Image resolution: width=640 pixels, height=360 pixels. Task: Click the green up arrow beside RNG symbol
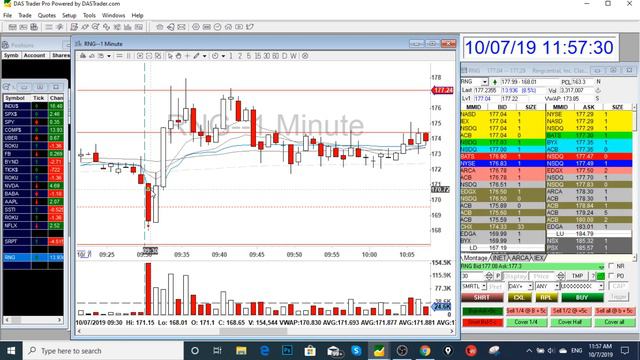click(x=495, y=82)
